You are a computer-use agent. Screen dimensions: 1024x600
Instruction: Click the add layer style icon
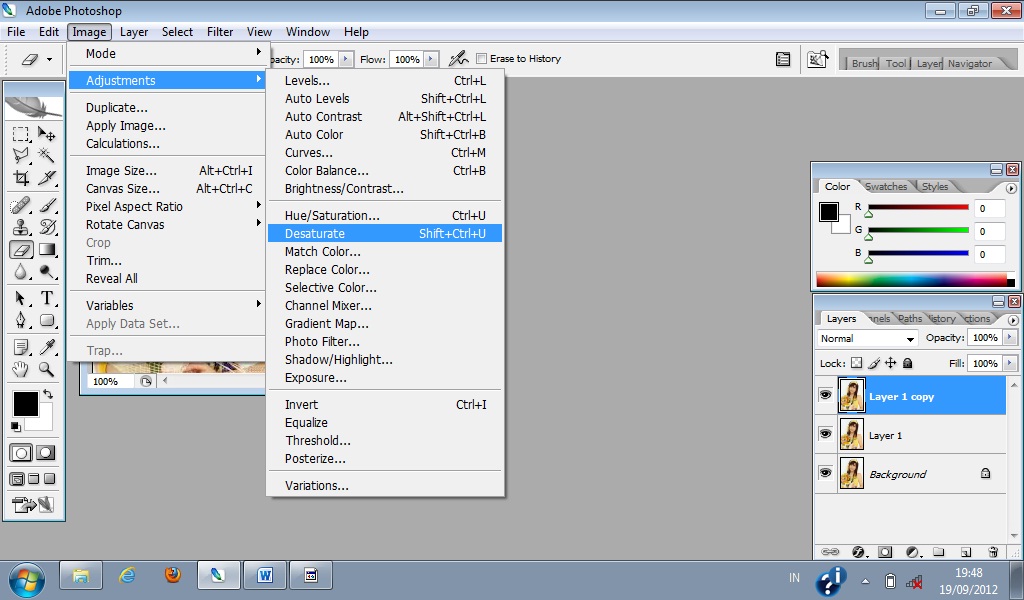coord(859,552)
